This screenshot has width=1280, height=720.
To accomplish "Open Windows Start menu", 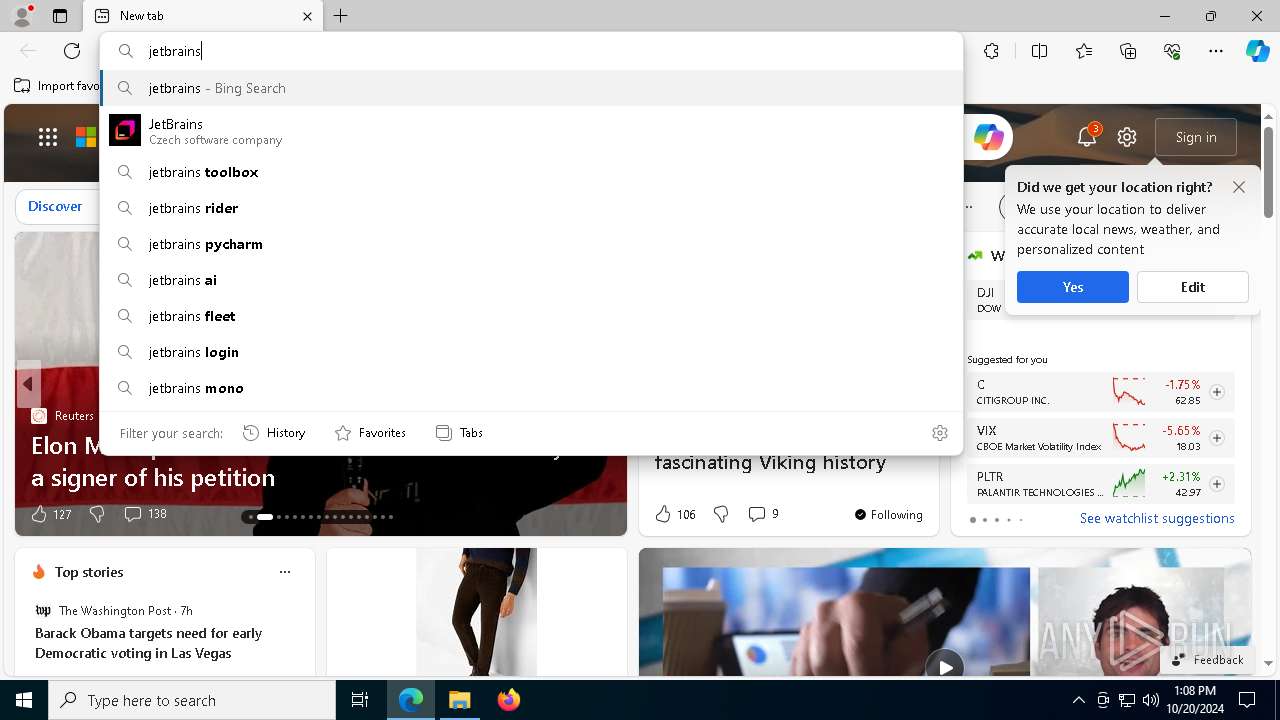I will pyautogui.click(x=24, y=700).
